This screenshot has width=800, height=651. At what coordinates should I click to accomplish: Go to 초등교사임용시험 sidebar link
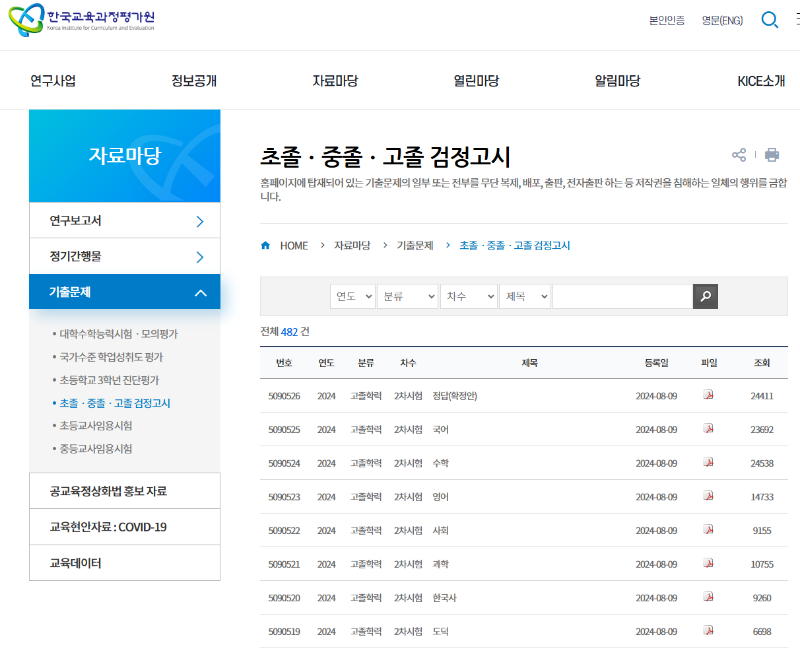(x=96, y=425)
